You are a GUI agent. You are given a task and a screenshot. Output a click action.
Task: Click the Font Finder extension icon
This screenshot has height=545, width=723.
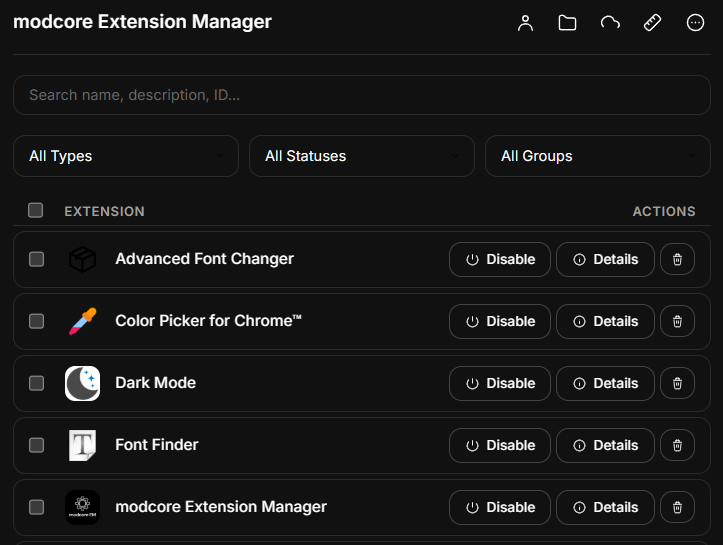click(x=82, y=445)
